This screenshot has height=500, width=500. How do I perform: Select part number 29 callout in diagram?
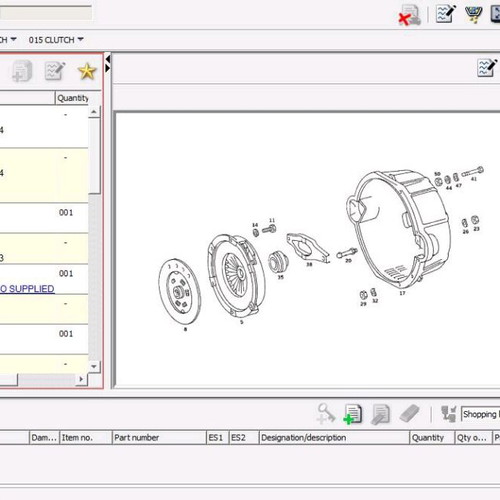(363, 304)
